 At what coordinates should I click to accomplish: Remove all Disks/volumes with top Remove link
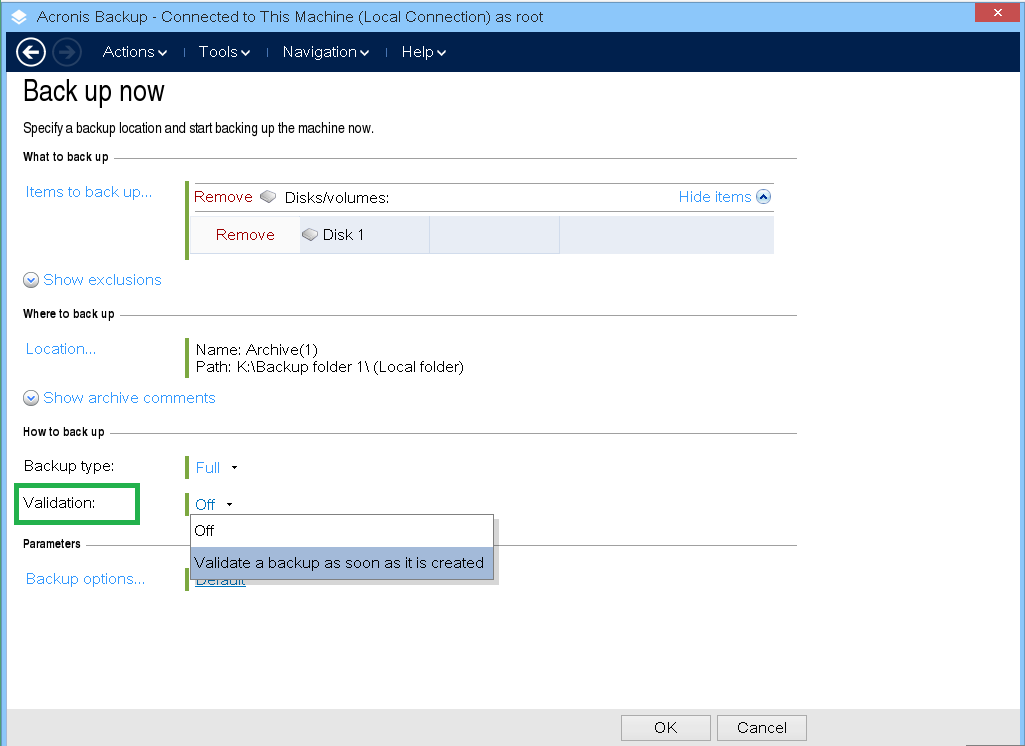pos(223,197)
